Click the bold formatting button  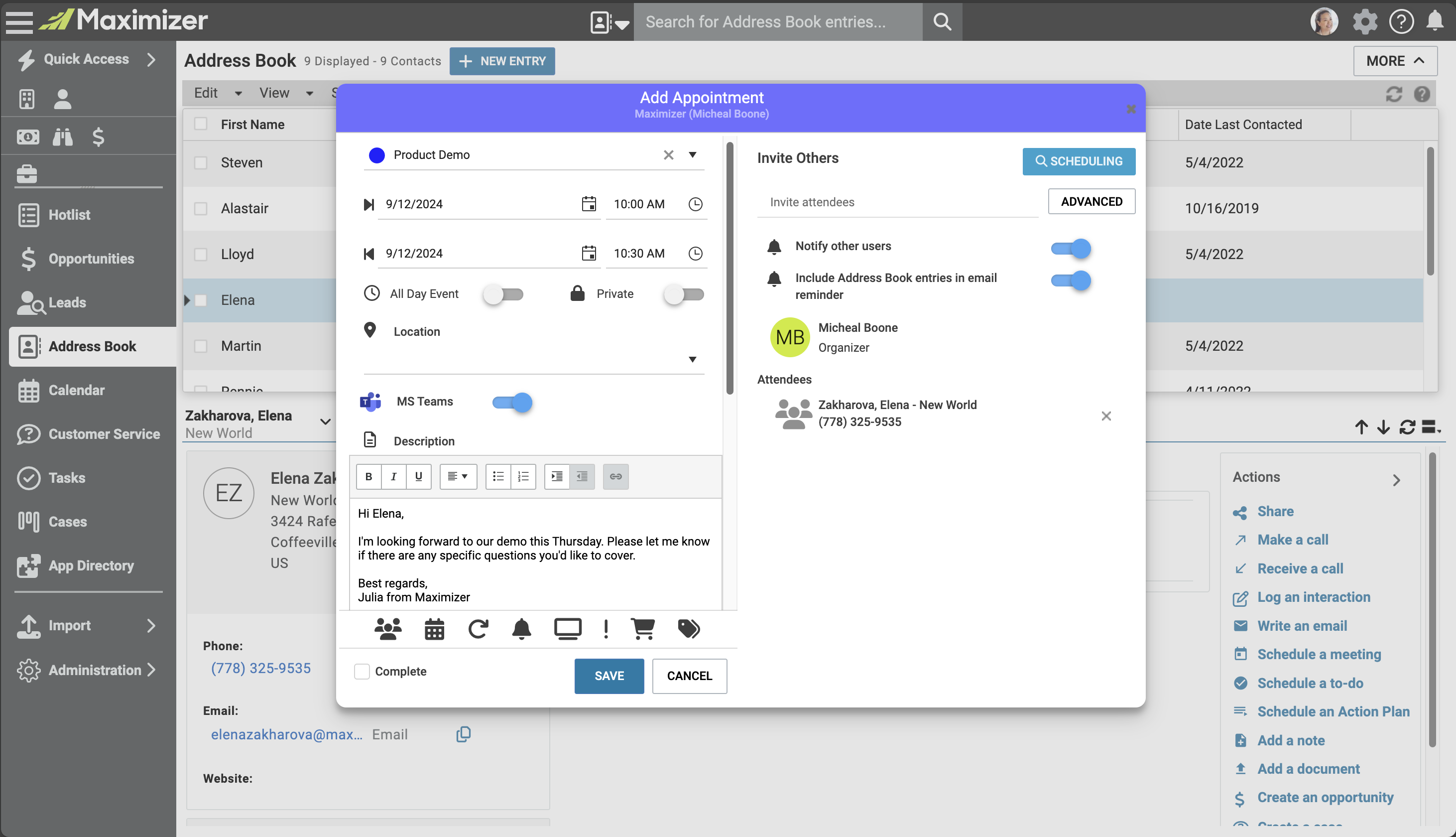(x=369, y=476)
